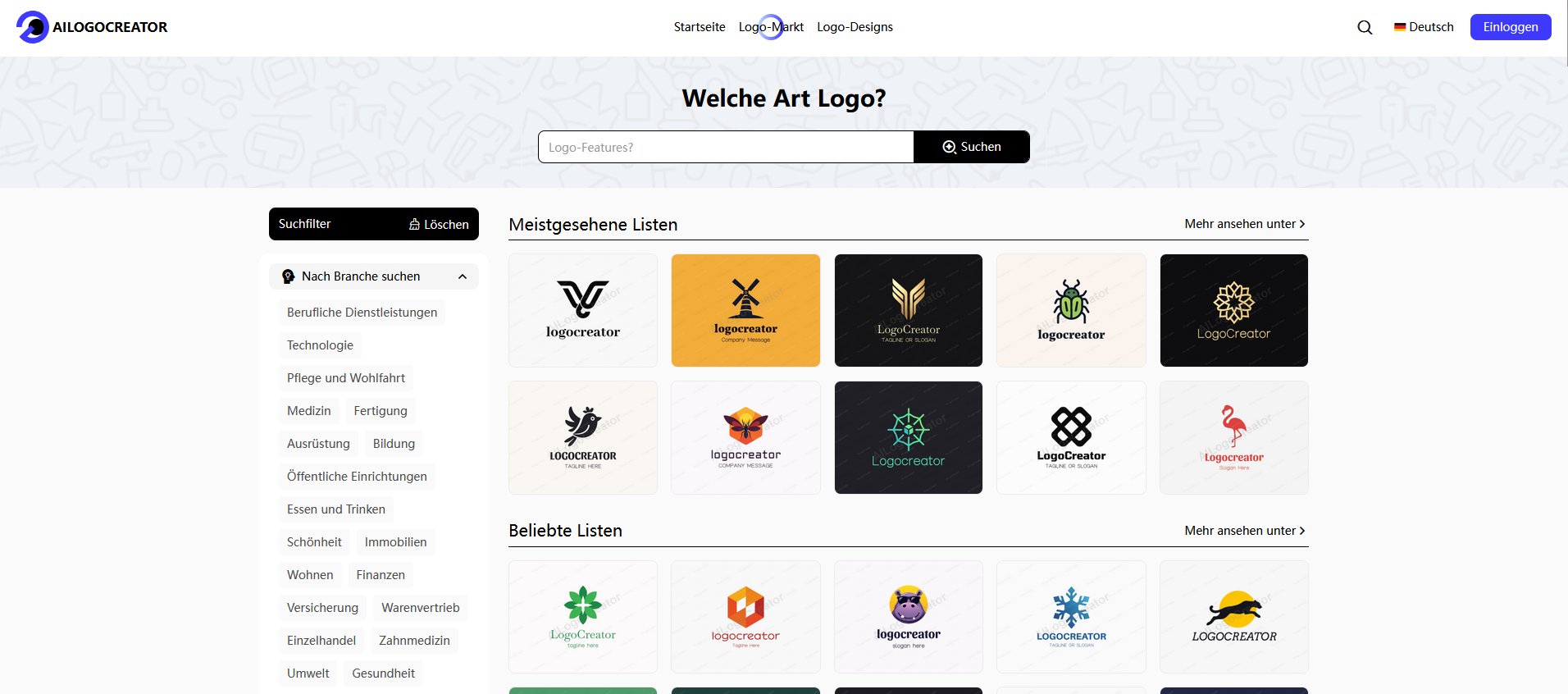Toggle the Technologie industry filter
The height and width of the screenshot is (694, 1568).
320,345
